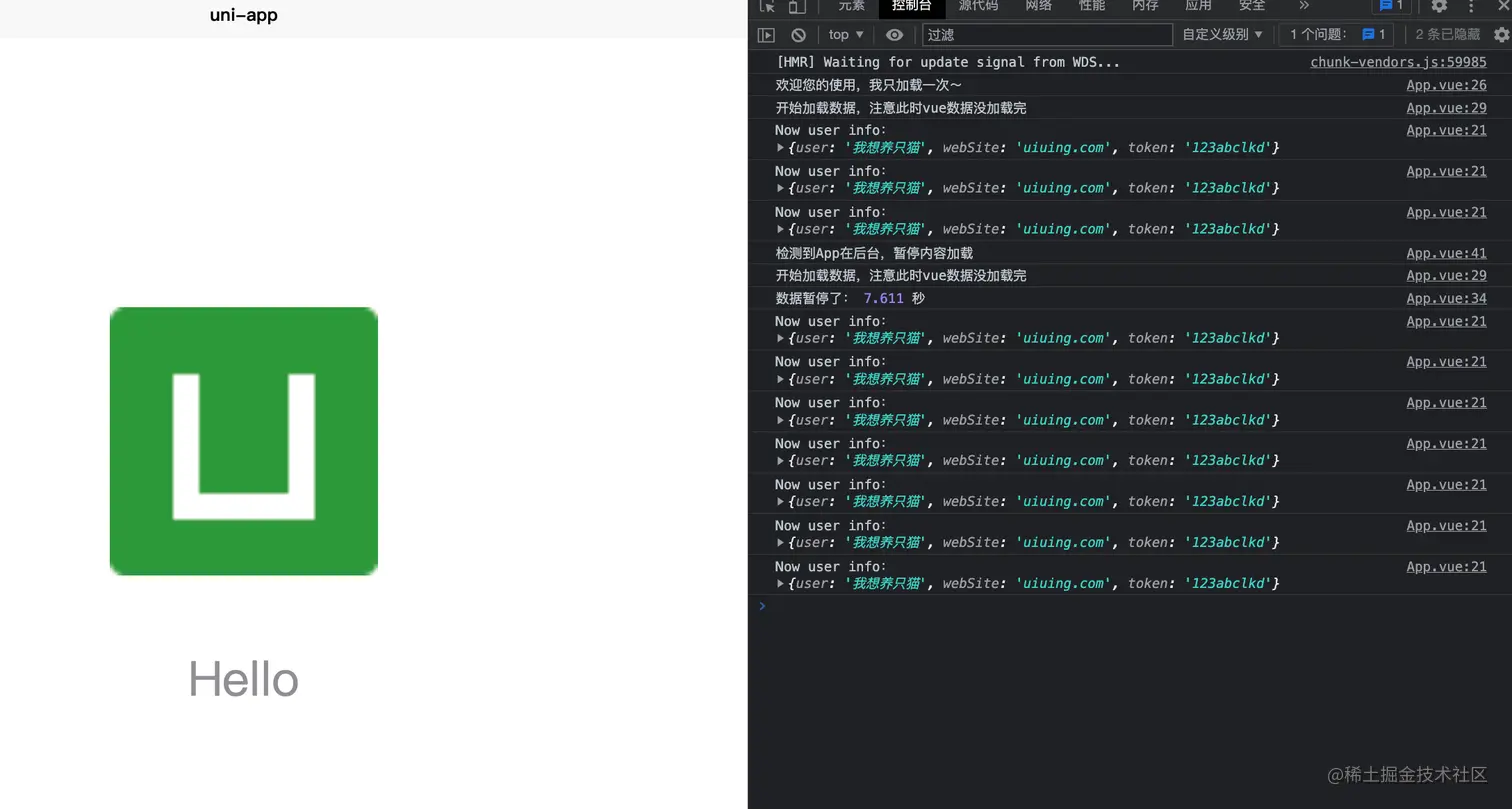The height and width of the screenshot is (809, 1512).
Task: Click the 7.611 paused seconds value
Action: (x=883, y=299)
